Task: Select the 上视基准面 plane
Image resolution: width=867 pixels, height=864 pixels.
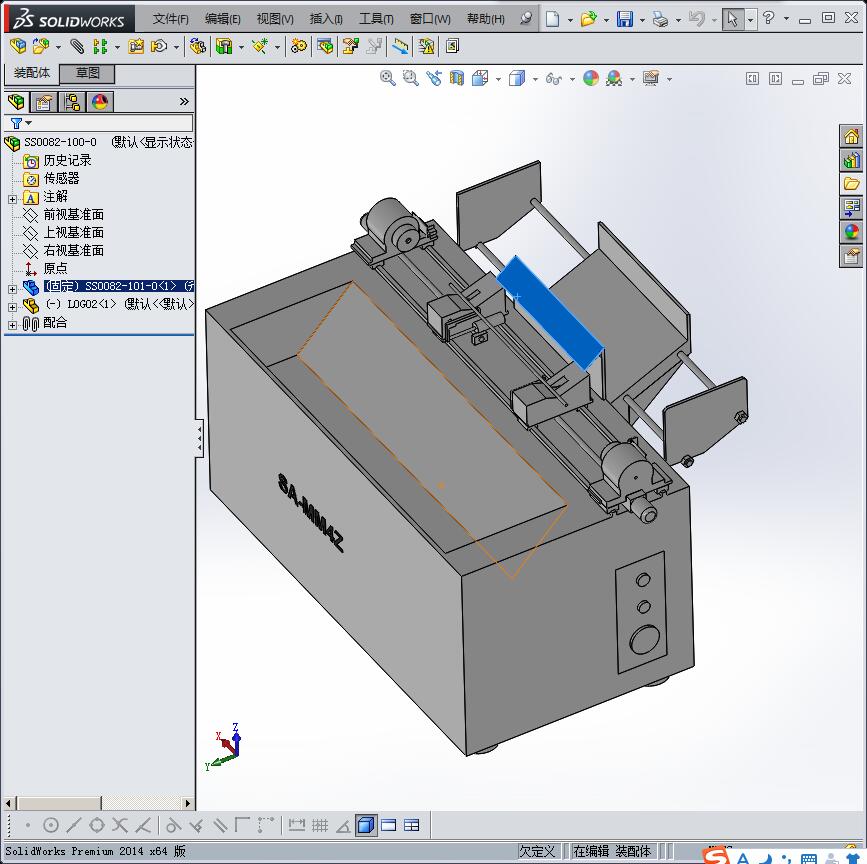Action: pos(74,232)
